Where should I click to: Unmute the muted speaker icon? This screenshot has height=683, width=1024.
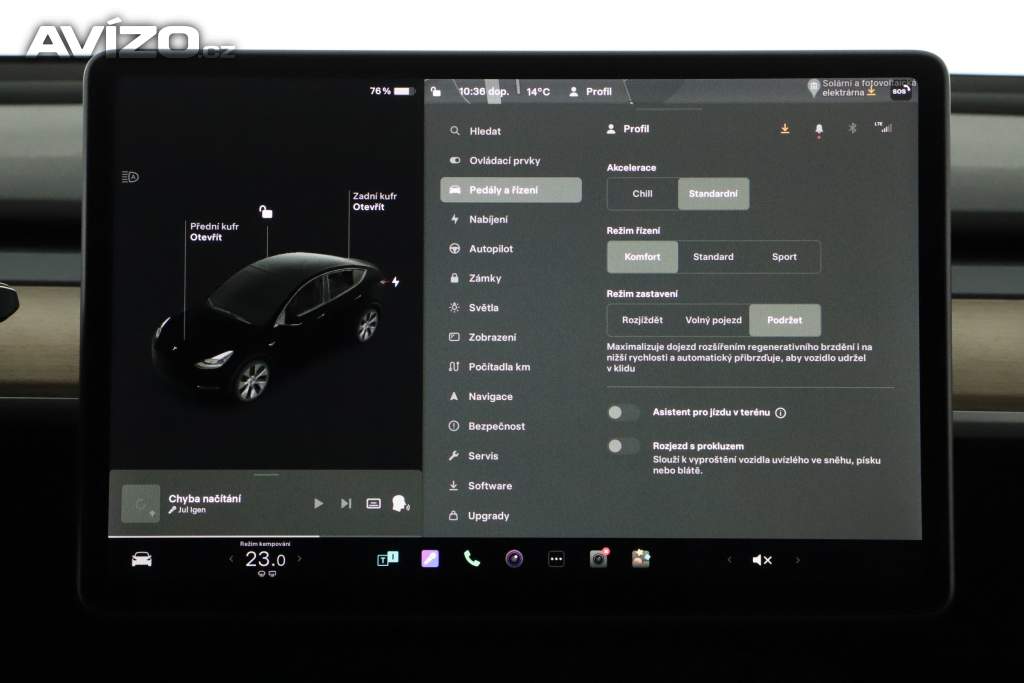coord(762,560)
